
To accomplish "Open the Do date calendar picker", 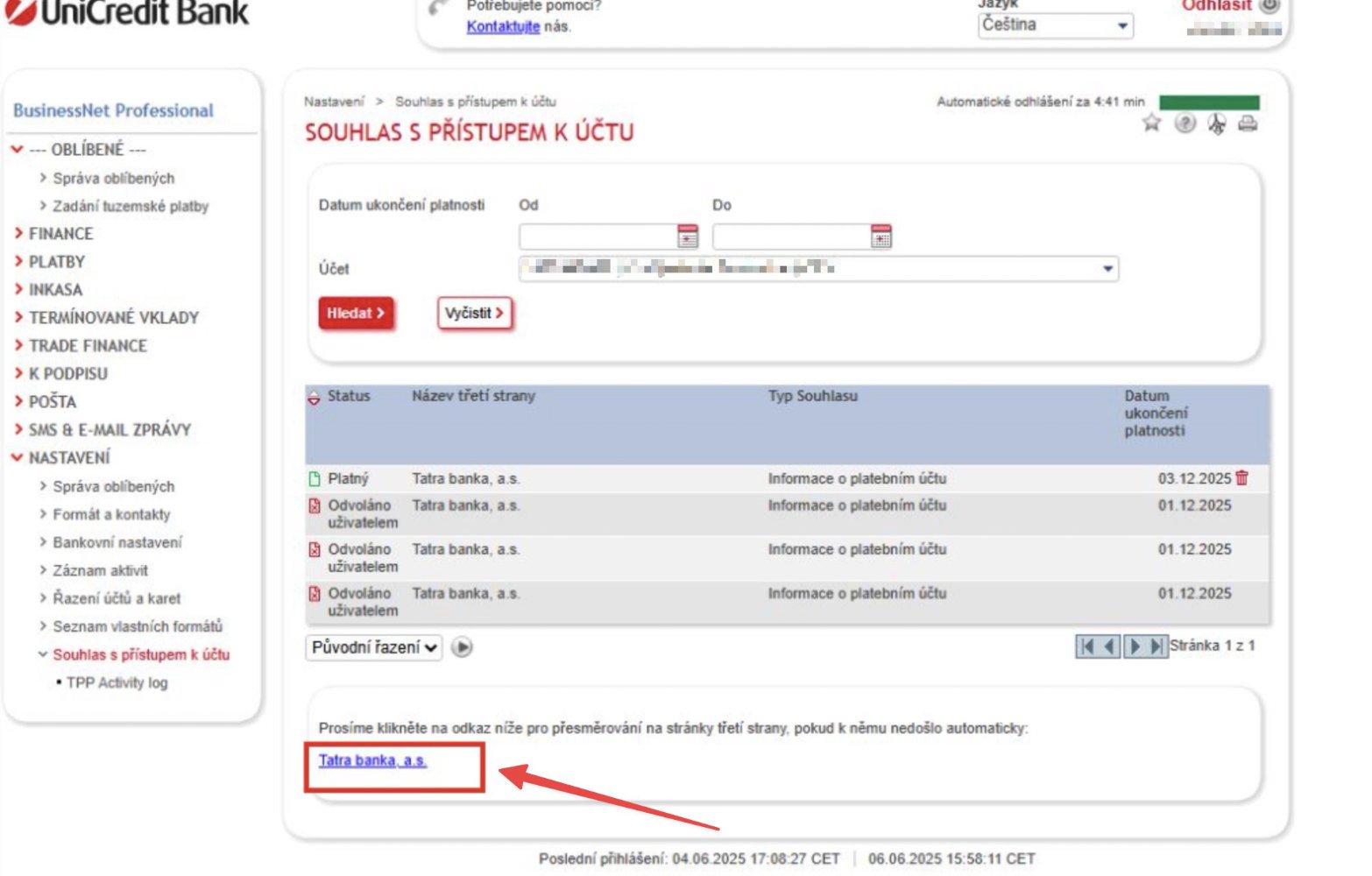I will point(880,236).
